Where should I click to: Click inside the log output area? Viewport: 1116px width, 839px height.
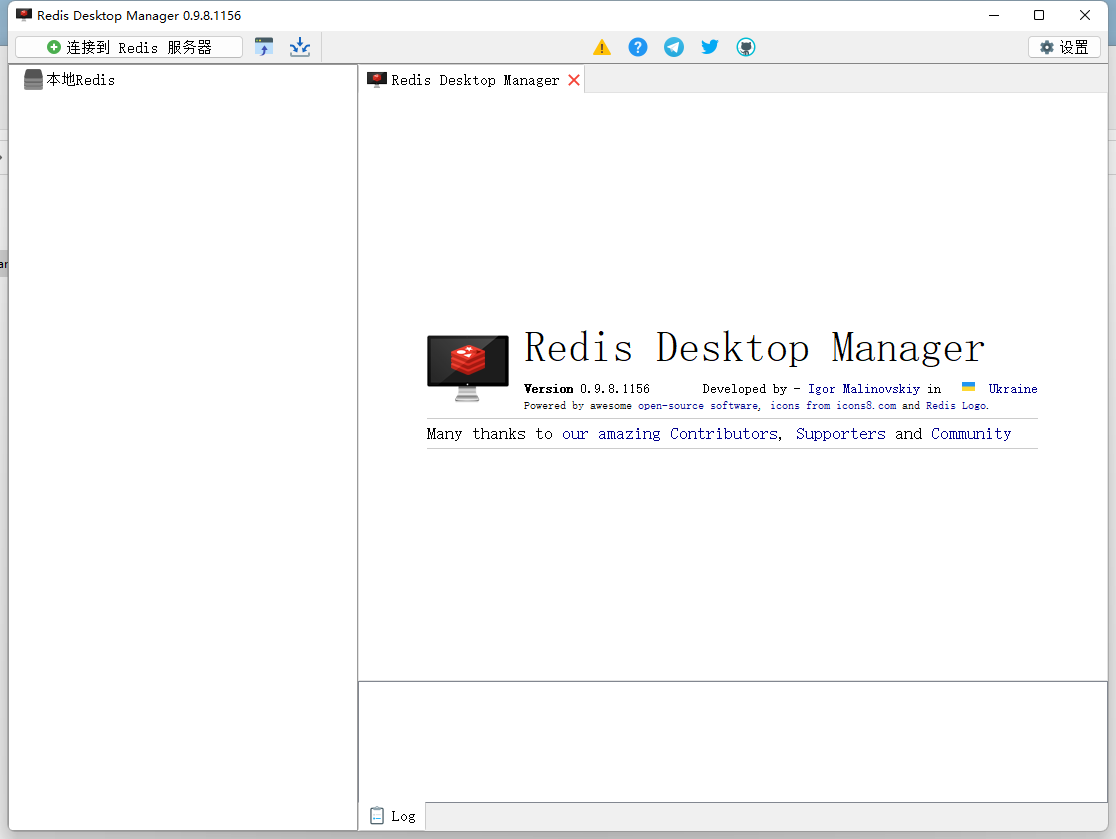(732, 742)
